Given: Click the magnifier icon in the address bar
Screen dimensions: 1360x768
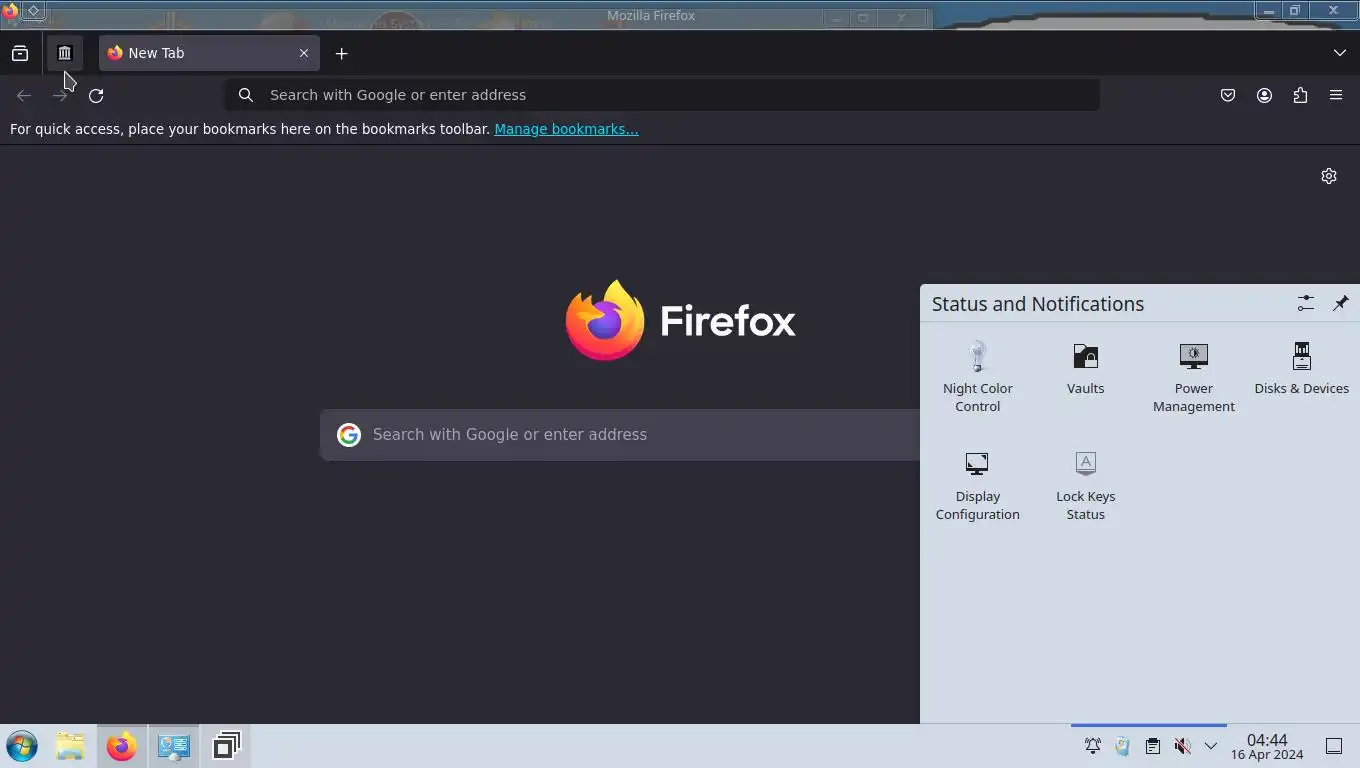Looking at the screenshot, I should [246, 95].
